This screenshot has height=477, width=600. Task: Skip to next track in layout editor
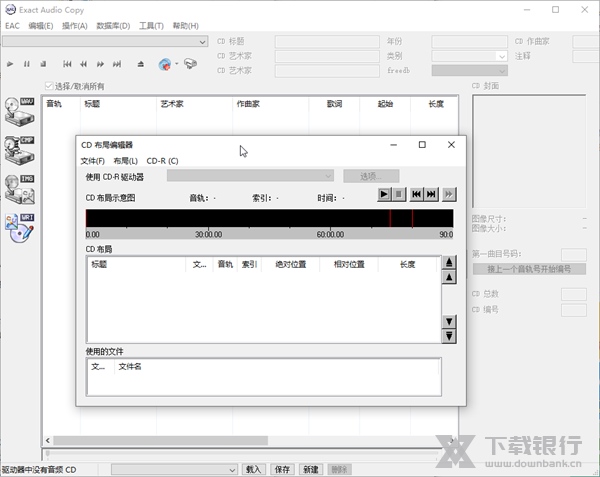(x=432, y=195)
